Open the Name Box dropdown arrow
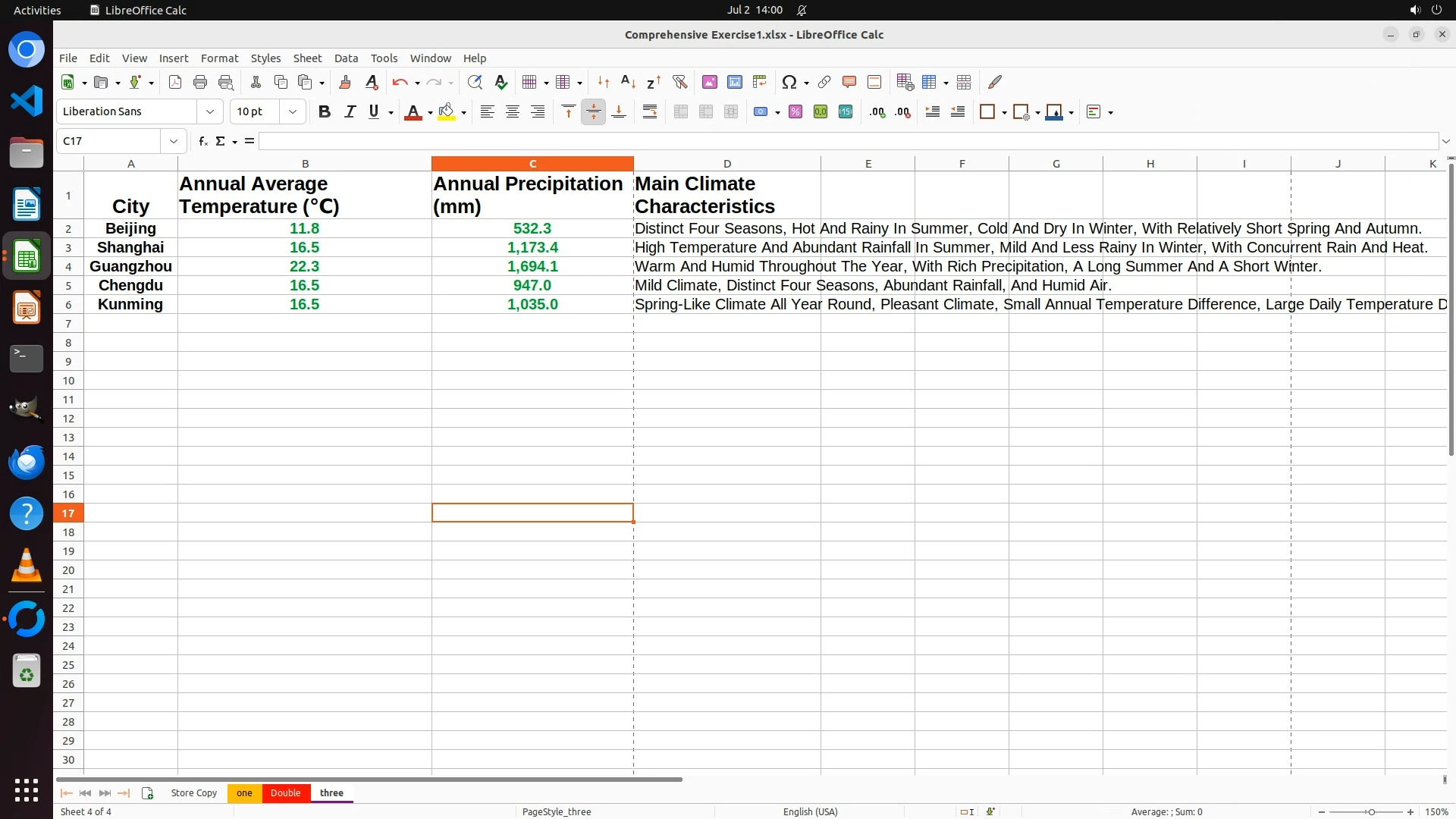1456x819 pixels. (x=174, y=141)
